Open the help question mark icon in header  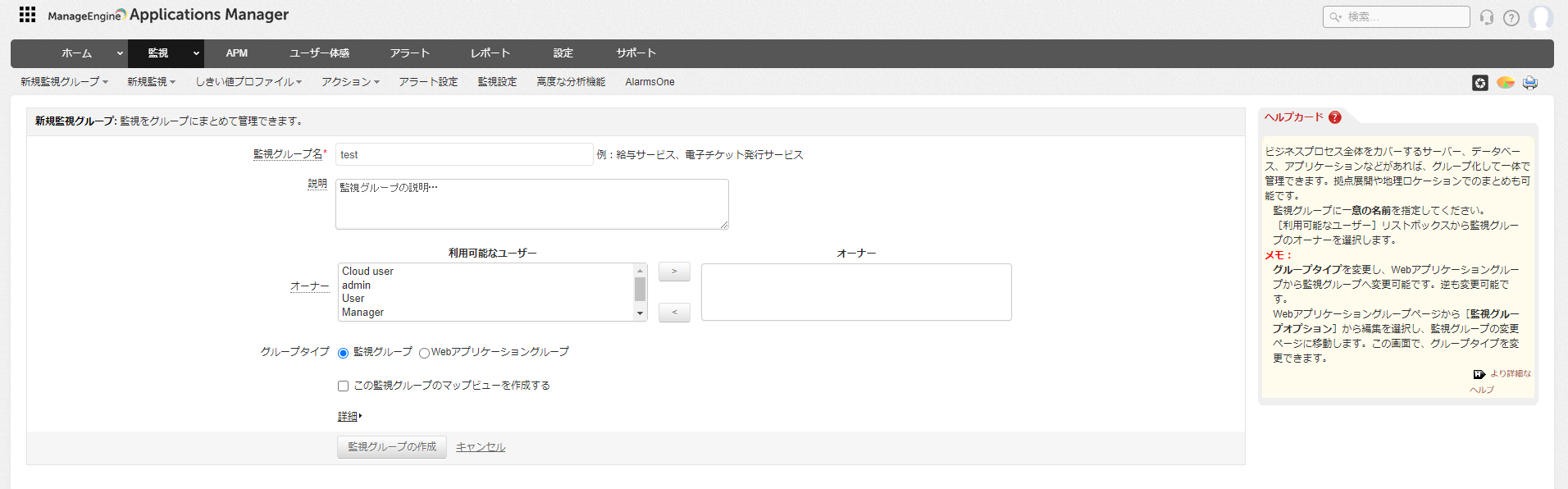click(x=1511, y=17)
